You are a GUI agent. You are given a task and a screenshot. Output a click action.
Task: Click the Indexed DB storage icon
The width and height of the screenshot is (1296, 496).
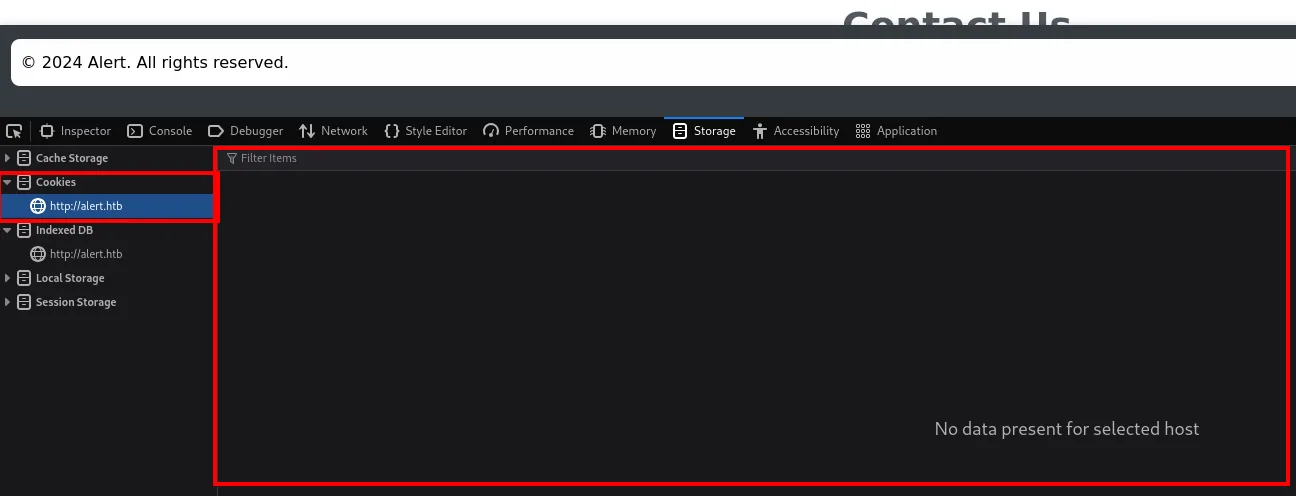pos(24,230)
